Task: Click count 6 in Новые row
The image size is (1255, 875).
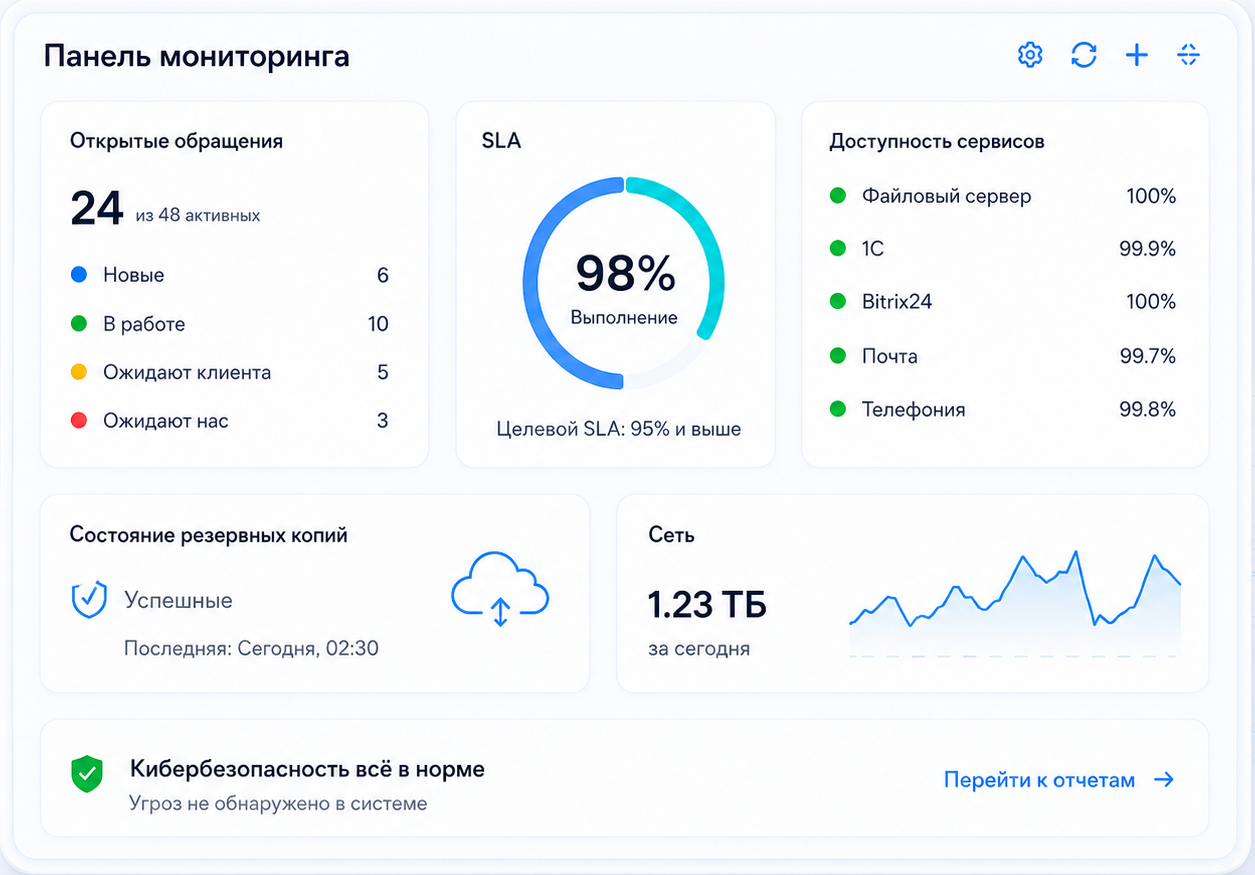Action: [x=382, y=275]
